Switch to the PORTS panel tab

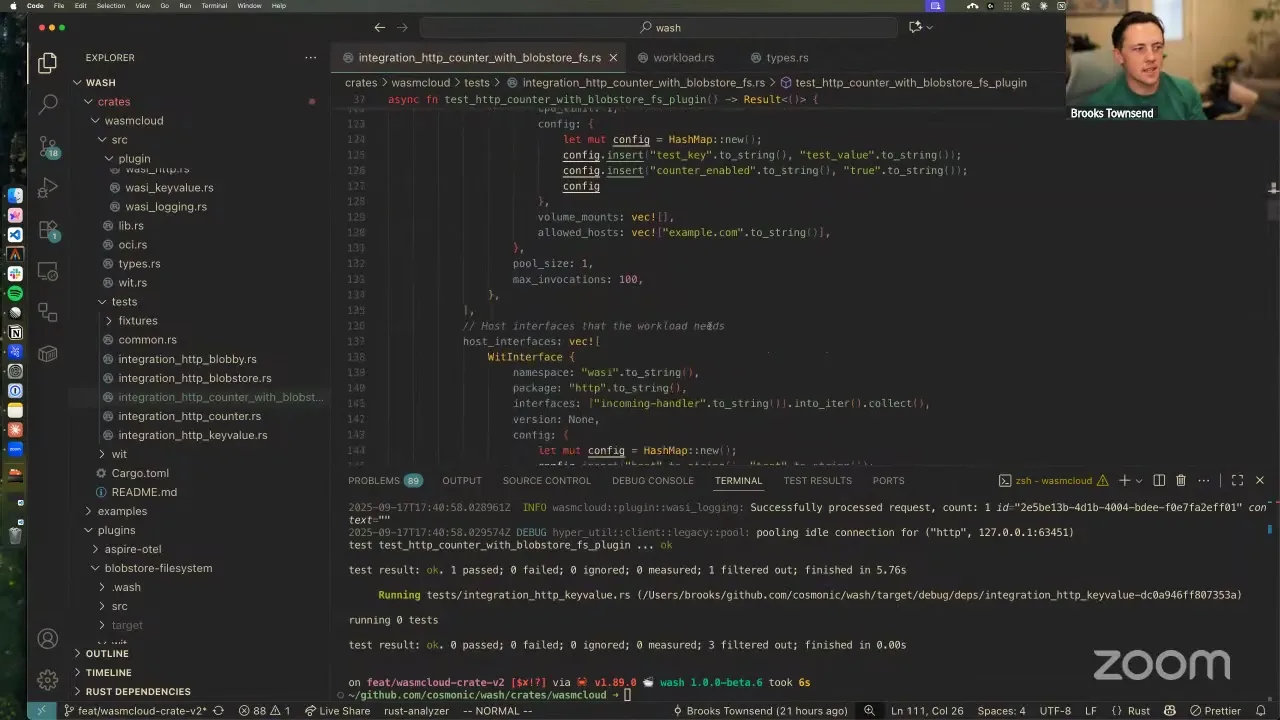(x=888, y=481)
